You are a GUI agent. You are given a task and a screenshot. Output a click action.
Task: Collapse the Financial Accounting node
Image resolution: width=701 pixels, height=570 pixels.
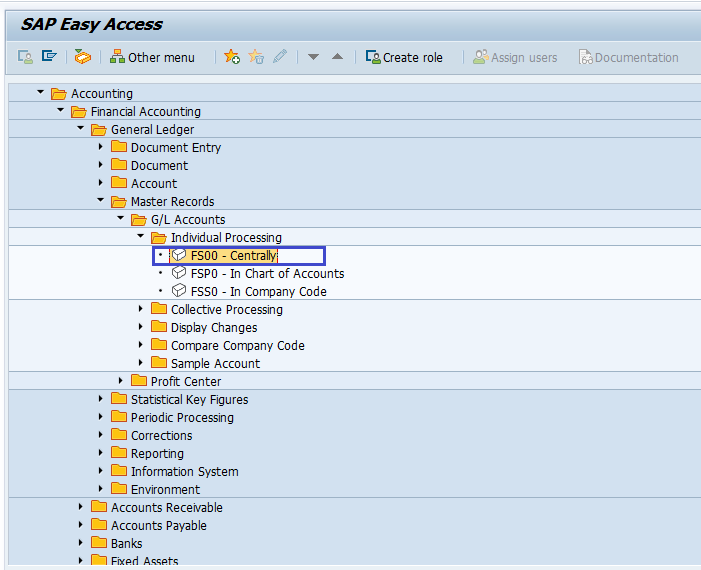61,110
